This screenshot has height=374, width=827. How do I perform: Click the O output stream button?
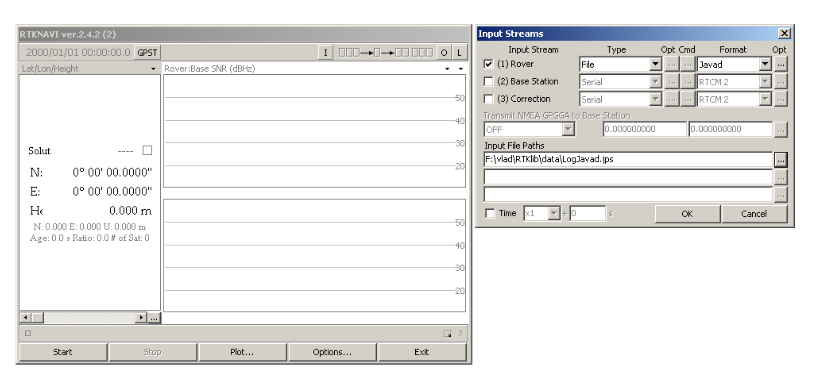click(x=444, y=53)
